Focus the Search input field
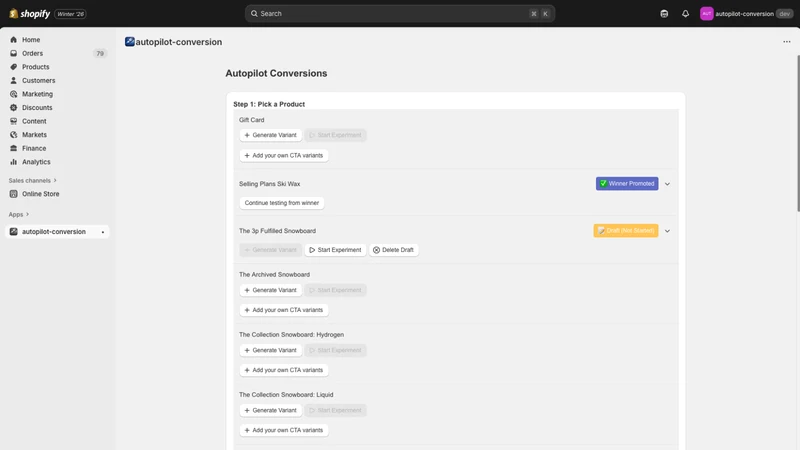This screenshot has width=800, height=450. [x=399, y=14]
